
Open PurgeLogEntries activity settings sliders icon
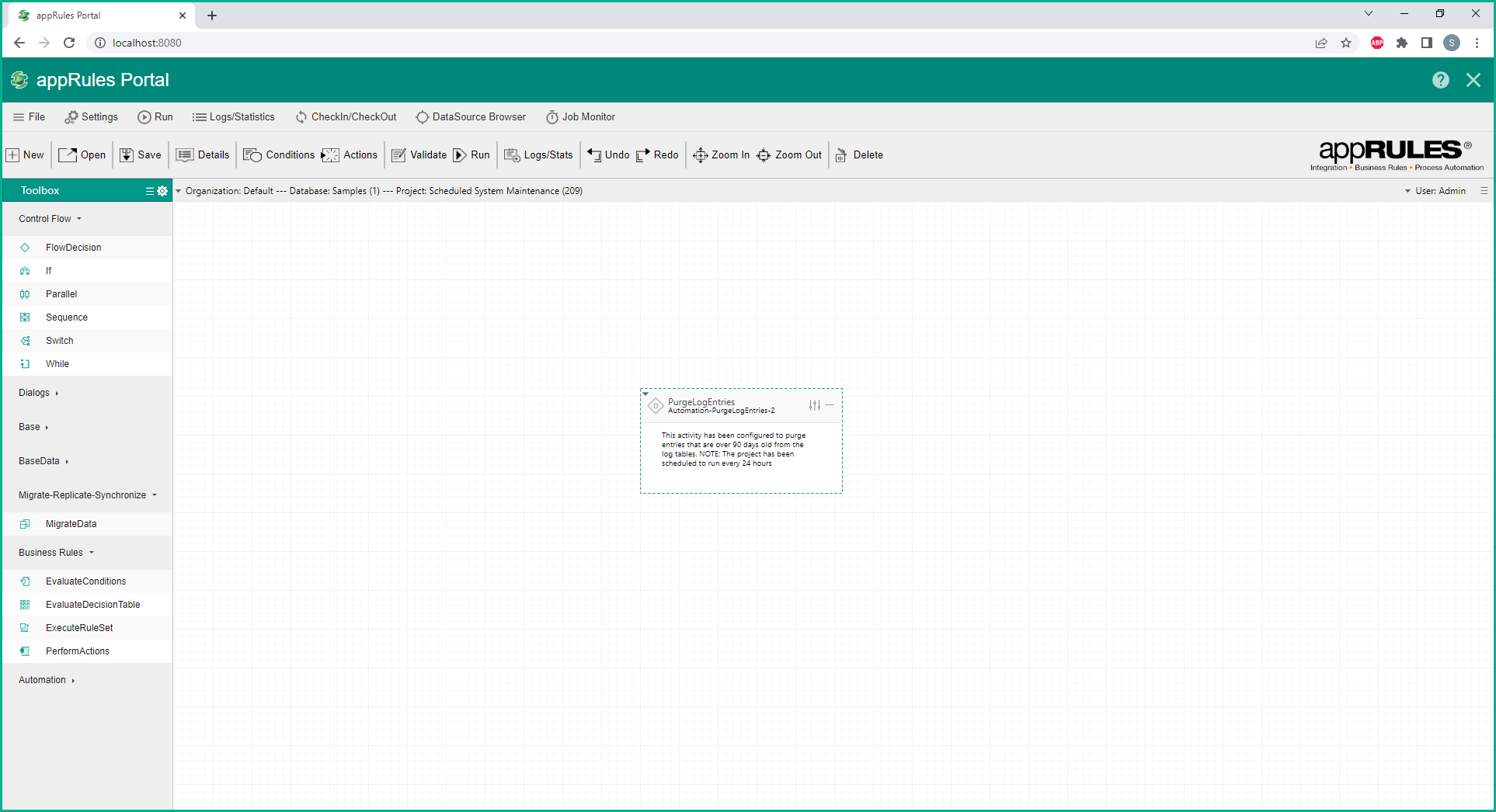(x=814, y=405)
